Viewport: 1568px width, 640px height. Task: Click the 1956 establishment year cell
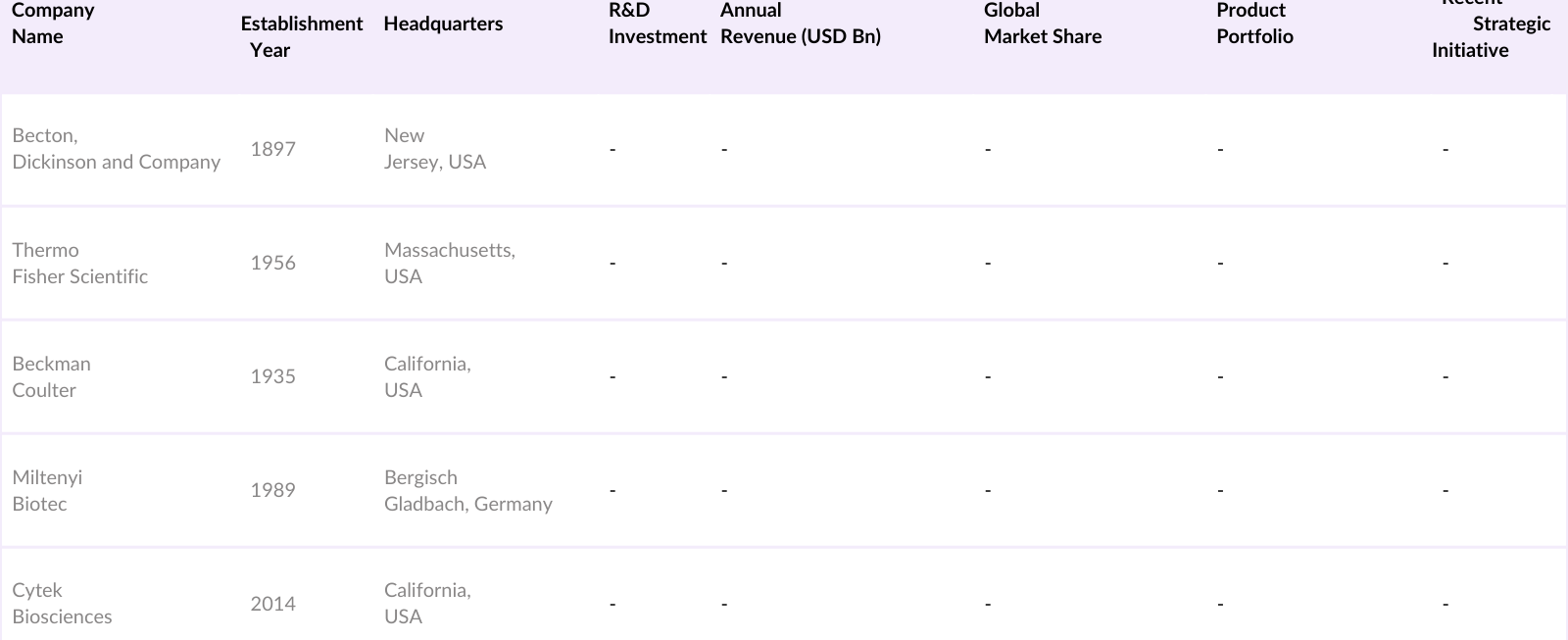point(272,263)
